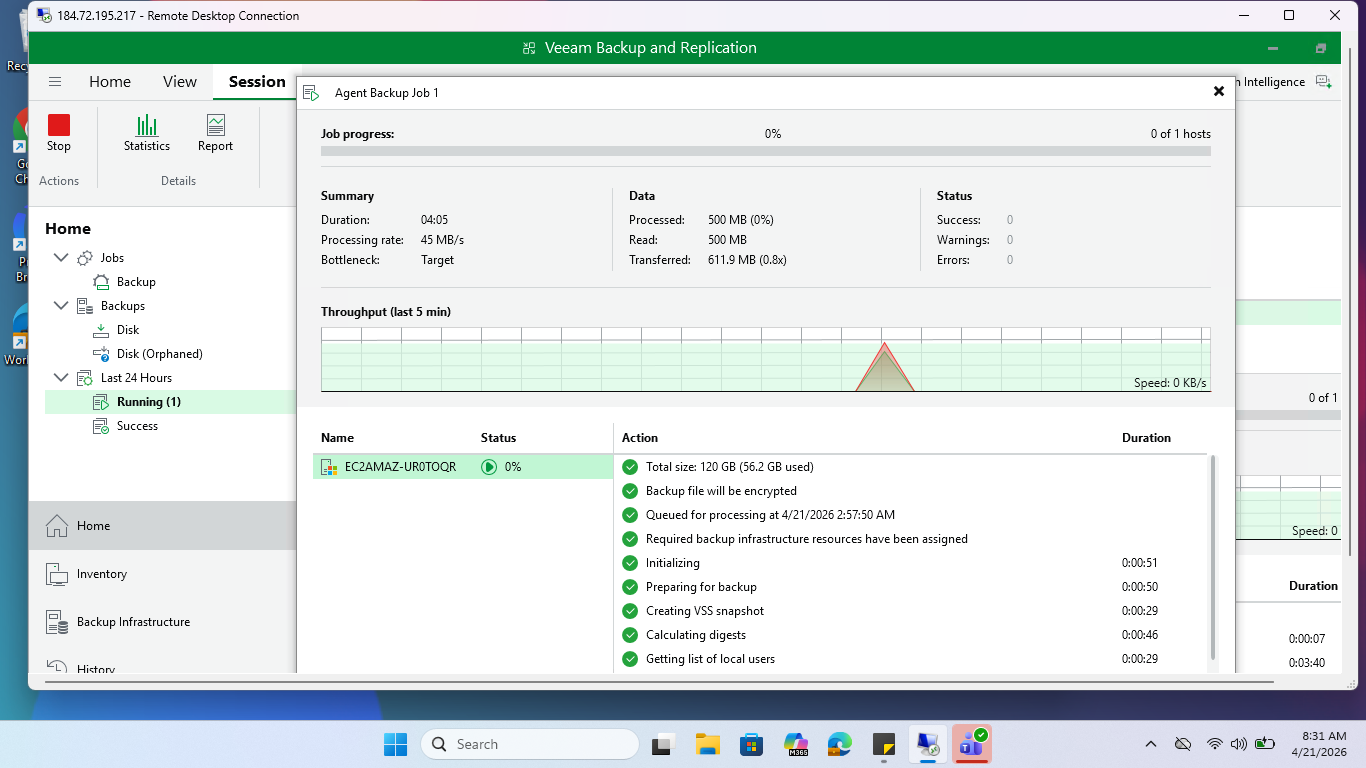Click the Last 24 Hours node icon
The width and height of the screenshot is (1366, 768).
point(84,378)
